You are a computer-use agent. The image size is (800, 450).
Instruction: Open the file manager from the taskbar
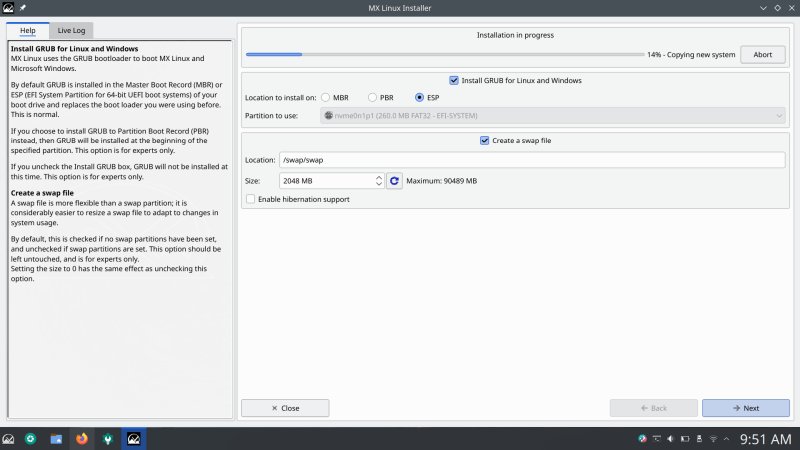56,439
